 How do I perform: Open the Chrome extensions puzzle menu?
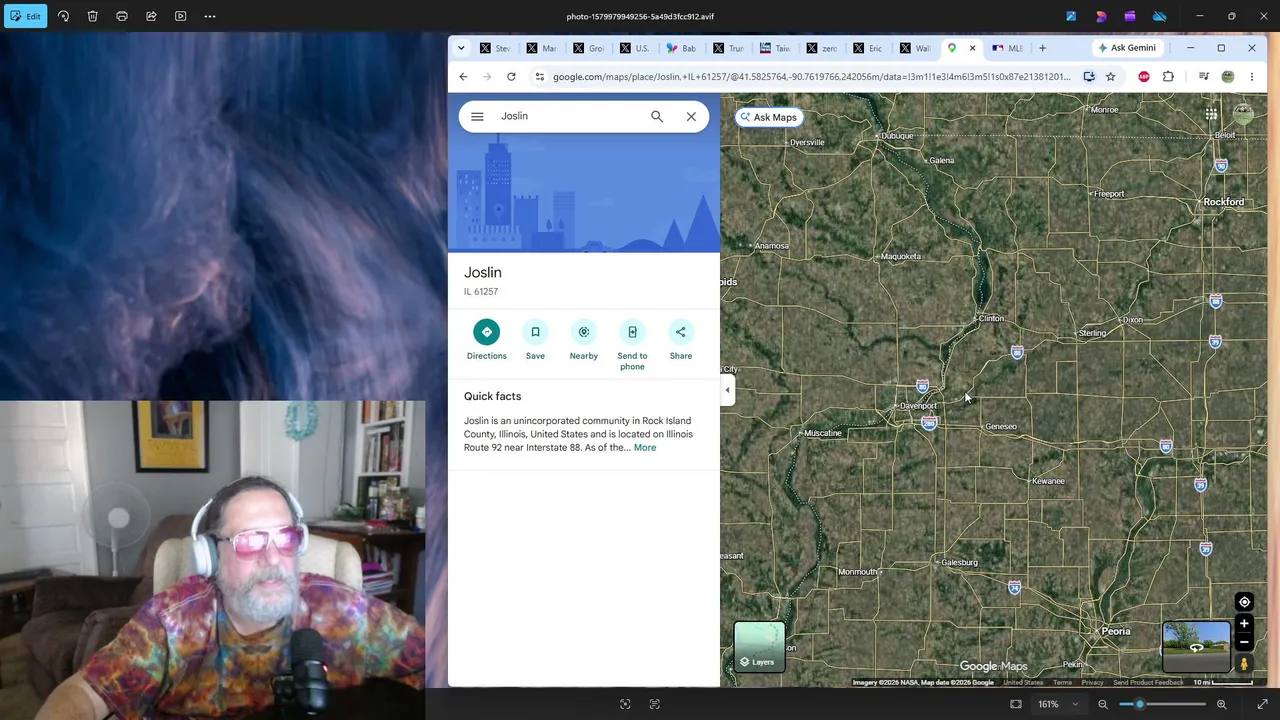click(x=1168, y=77)
